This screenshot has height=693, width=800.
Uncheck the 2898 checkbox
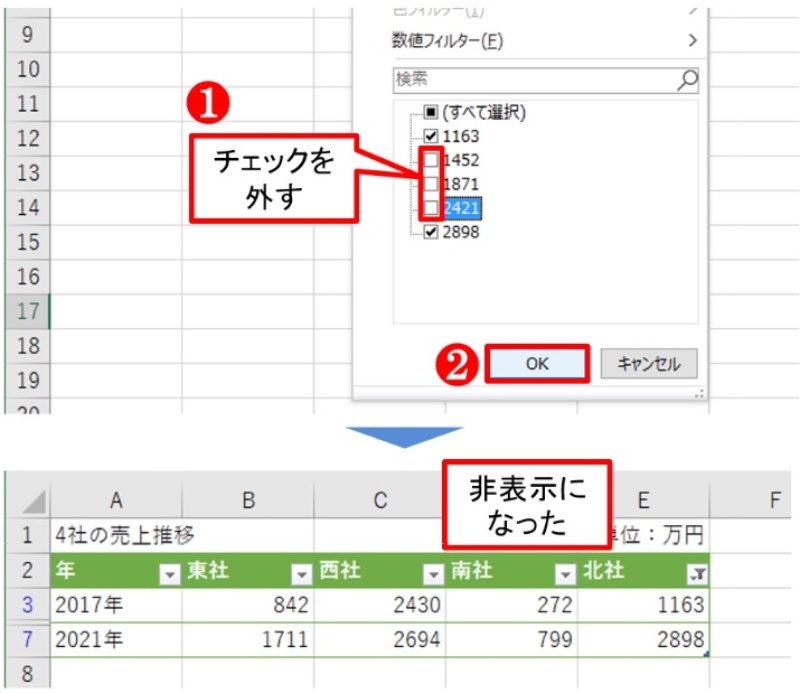click(429, 232)
